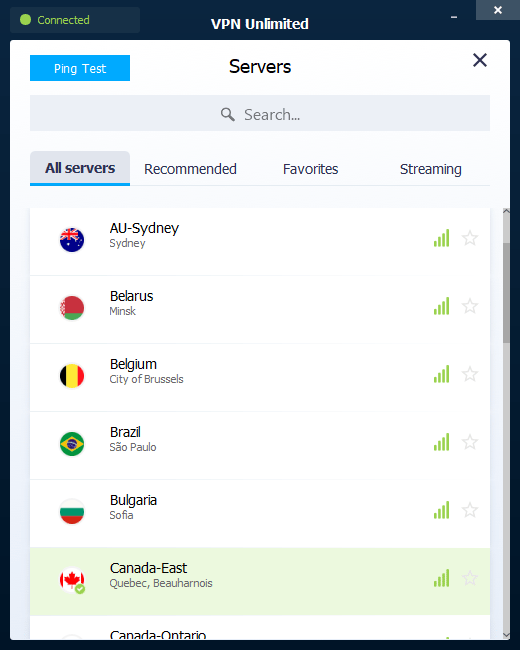The height and width of the screenshot is (650, 520).
Task: Favorite AU-Sydney with its star
Action: (470, 238)
